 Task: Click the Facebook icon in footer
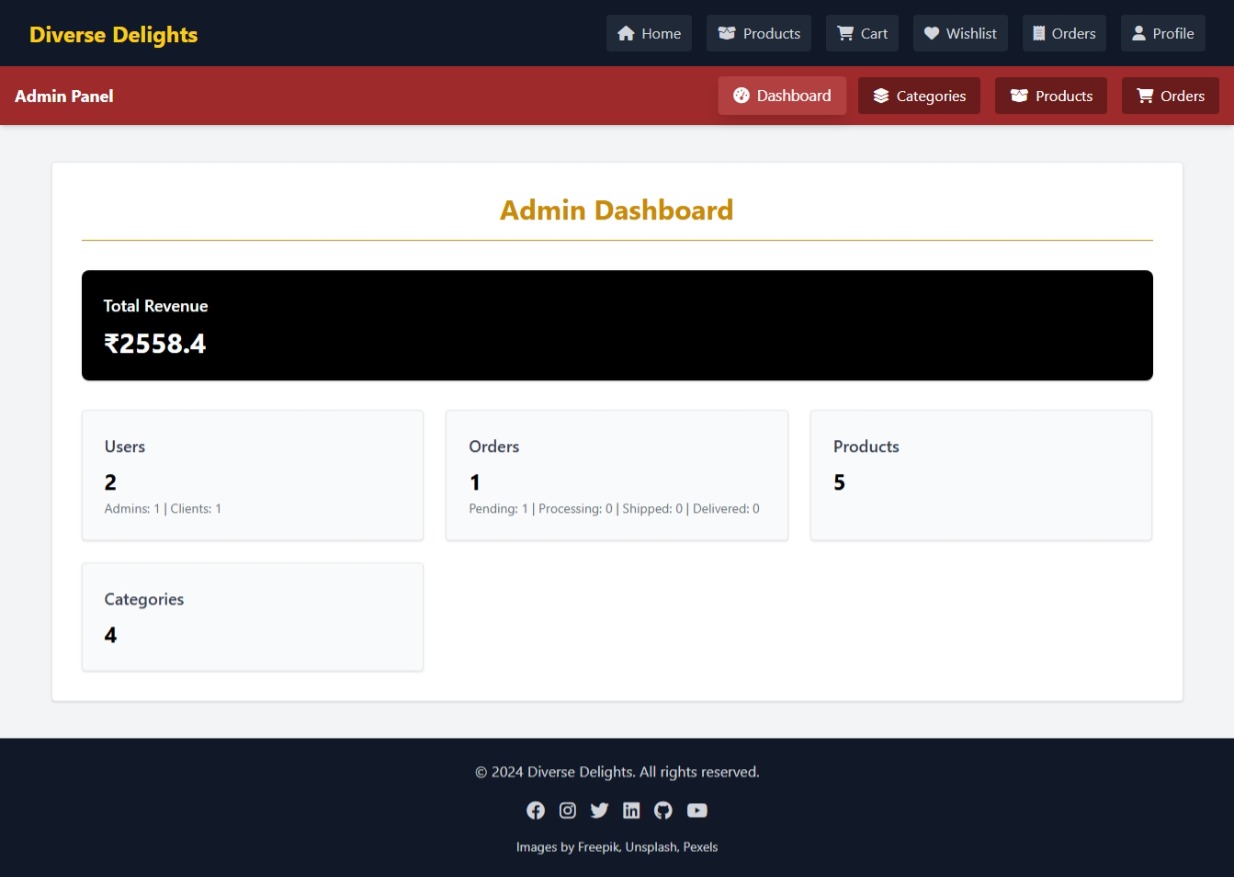(x=536, y=810)
